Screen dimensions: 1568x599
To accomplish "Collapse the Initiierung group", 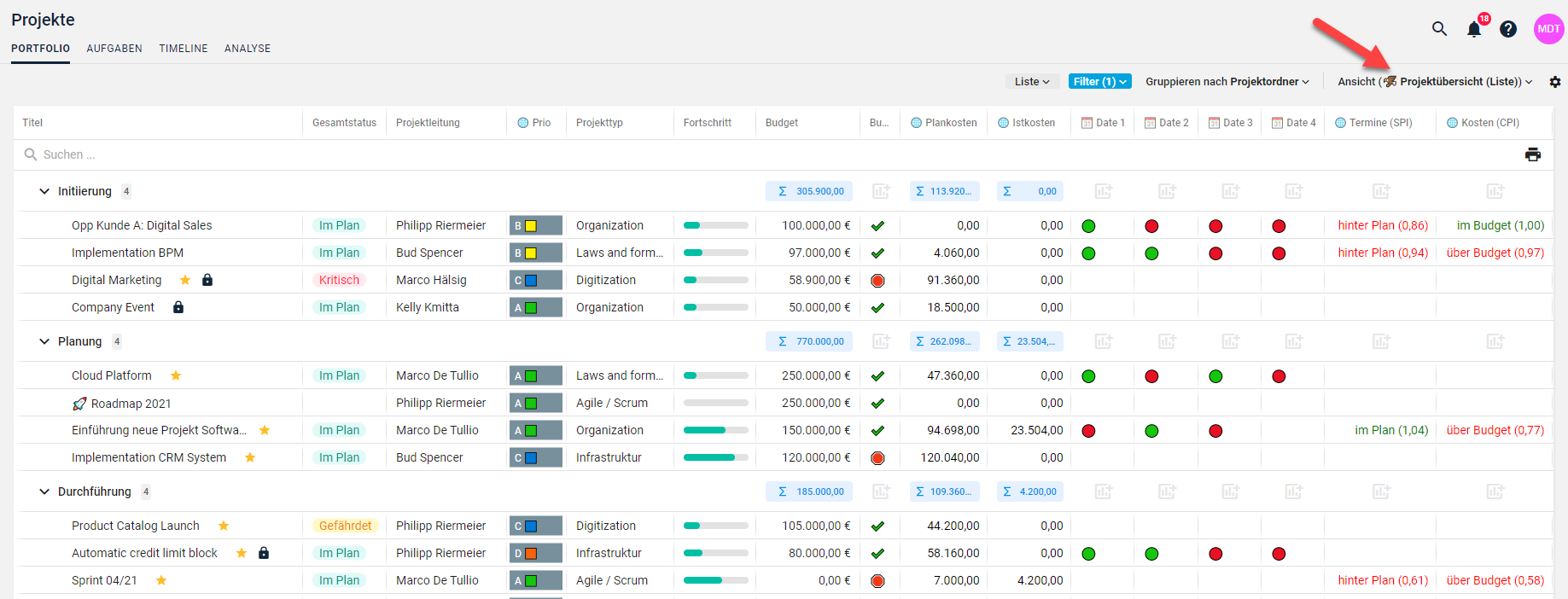I will (44, 191).
